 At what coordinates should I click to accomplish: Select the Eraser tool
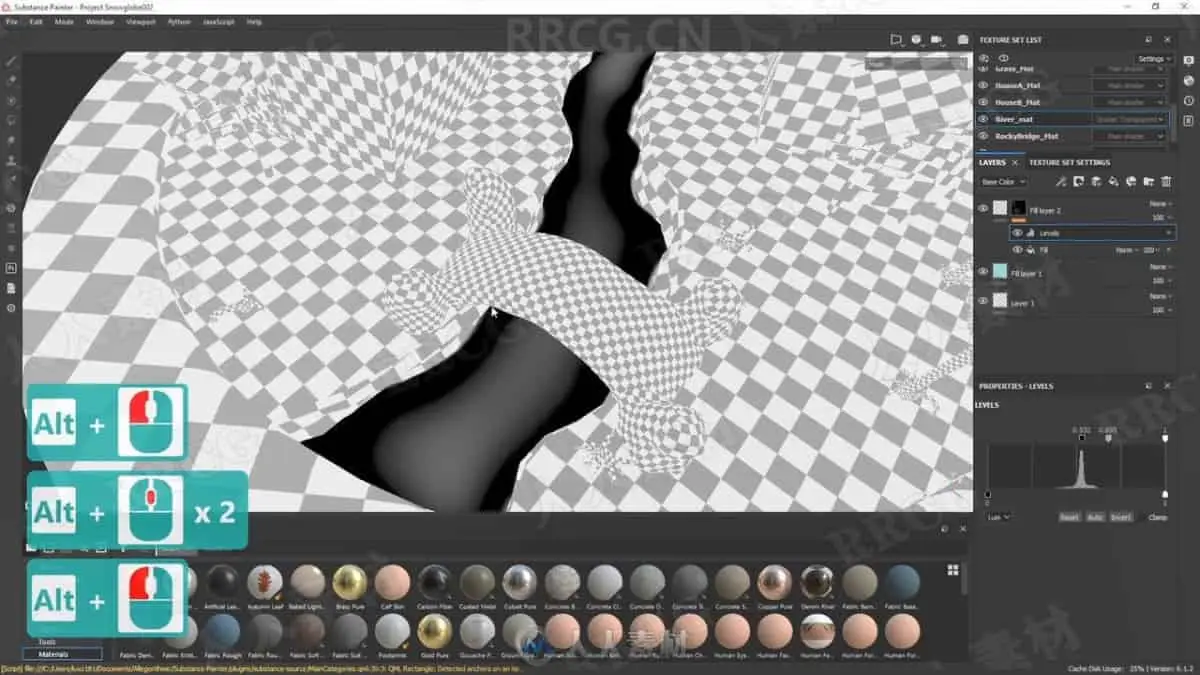[11, 80]
